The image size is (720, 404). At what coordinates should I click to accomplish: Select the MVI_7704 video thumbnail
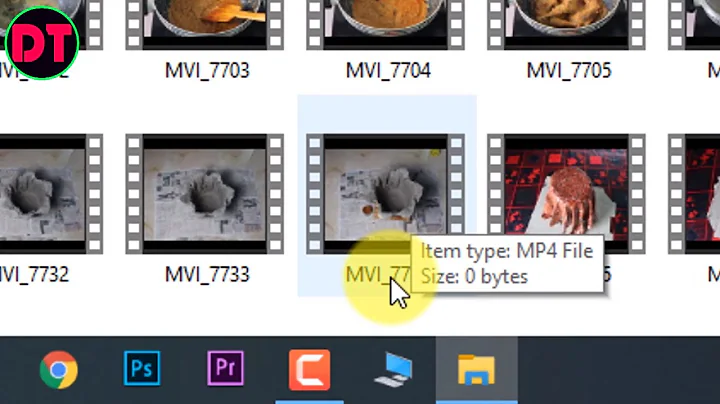point(386,25)
